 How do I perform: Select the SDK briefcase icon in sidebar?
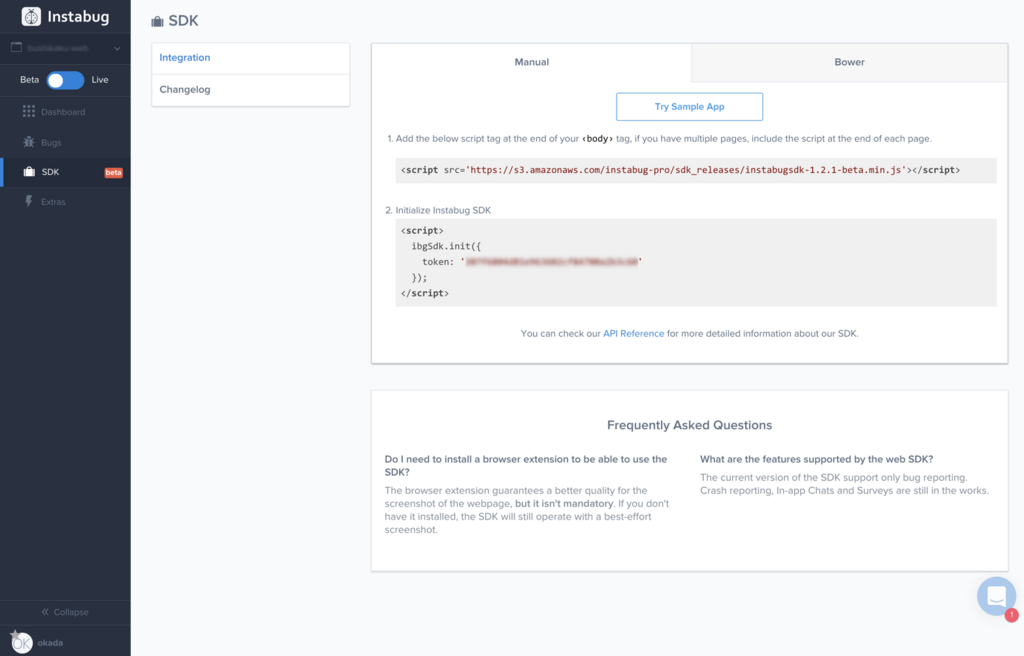[x=29, y=172]
